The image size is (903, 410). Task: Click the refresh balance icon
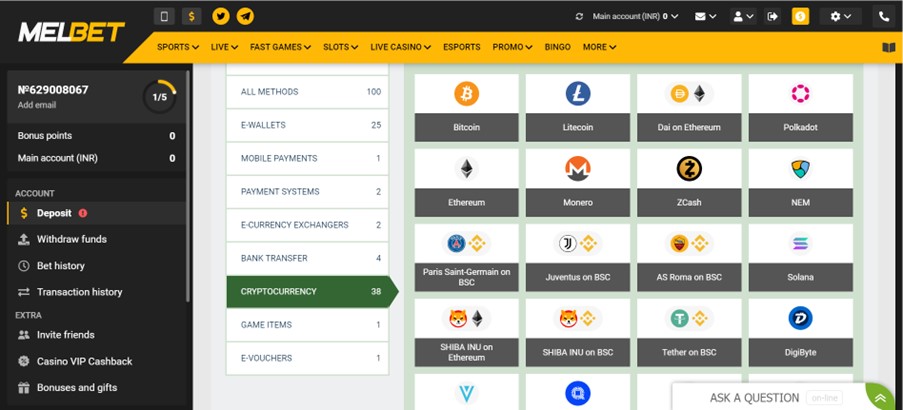pos(579,16)
